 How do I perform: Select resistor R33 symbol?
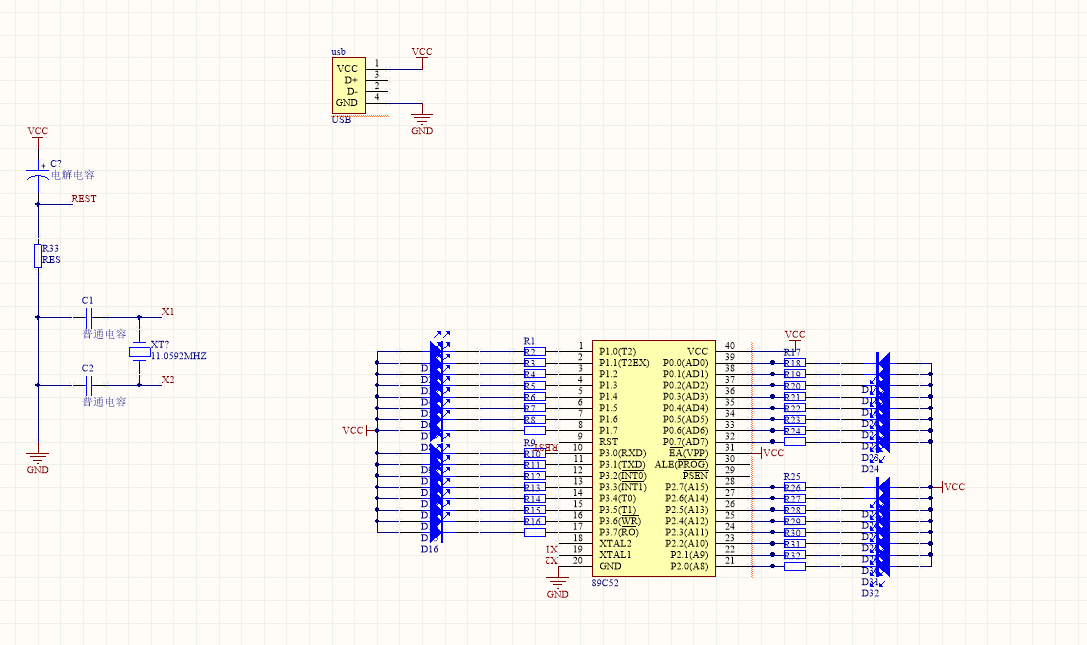38,255
